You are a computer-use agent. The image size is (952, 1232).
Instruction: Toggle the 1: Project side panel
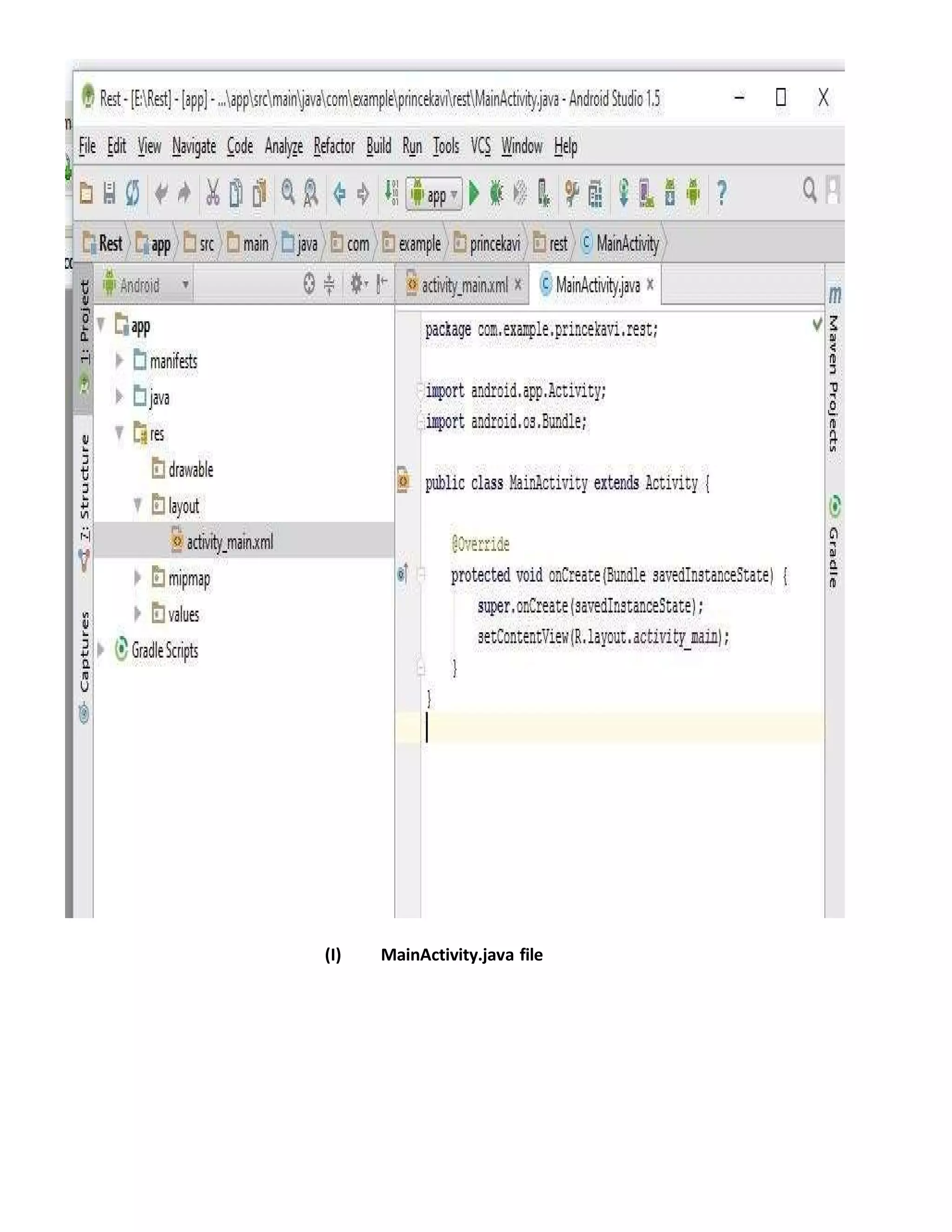[x=84, y=338]
